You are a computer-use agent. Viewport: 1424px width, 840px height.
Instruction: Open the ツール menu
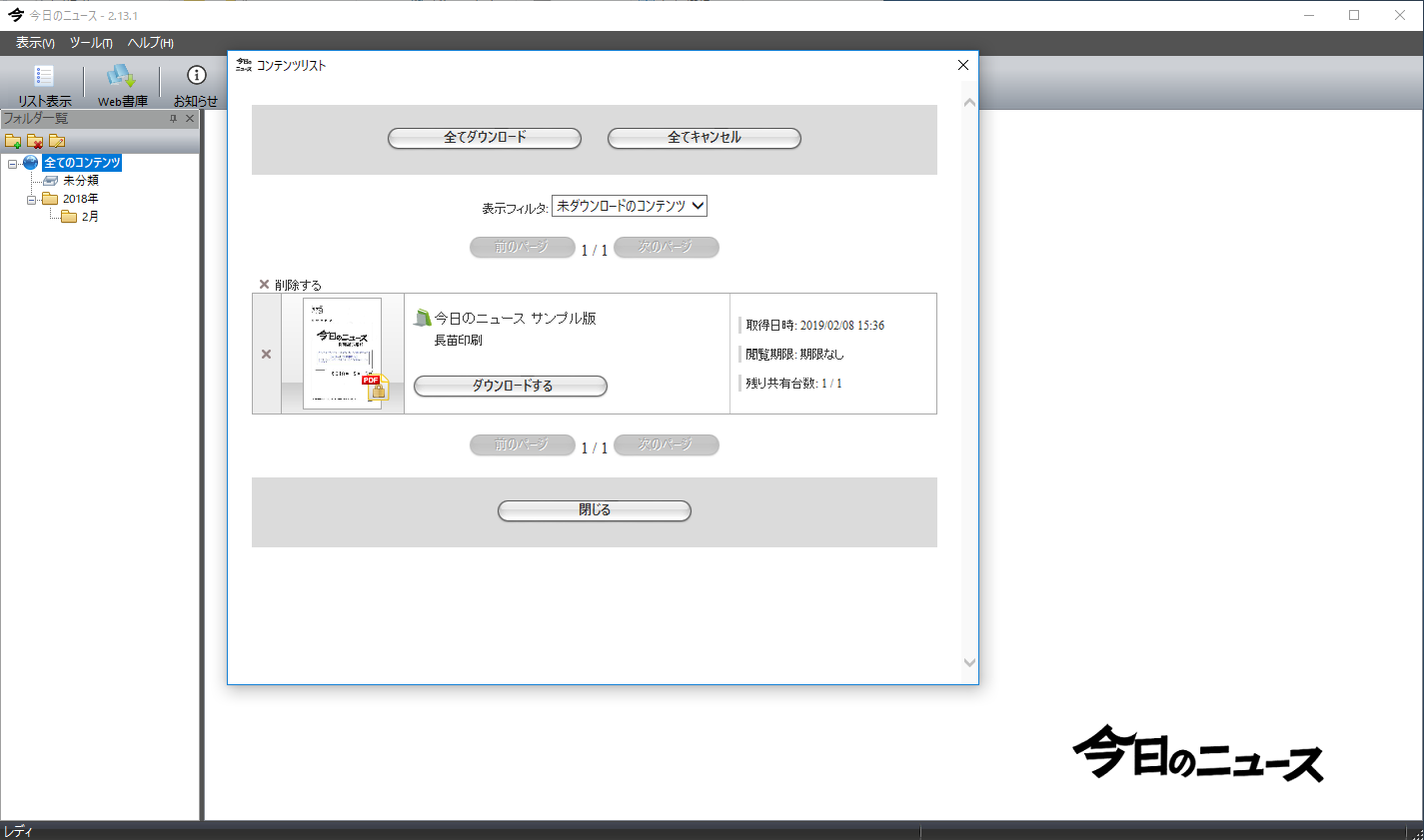[x=91, y=43]
